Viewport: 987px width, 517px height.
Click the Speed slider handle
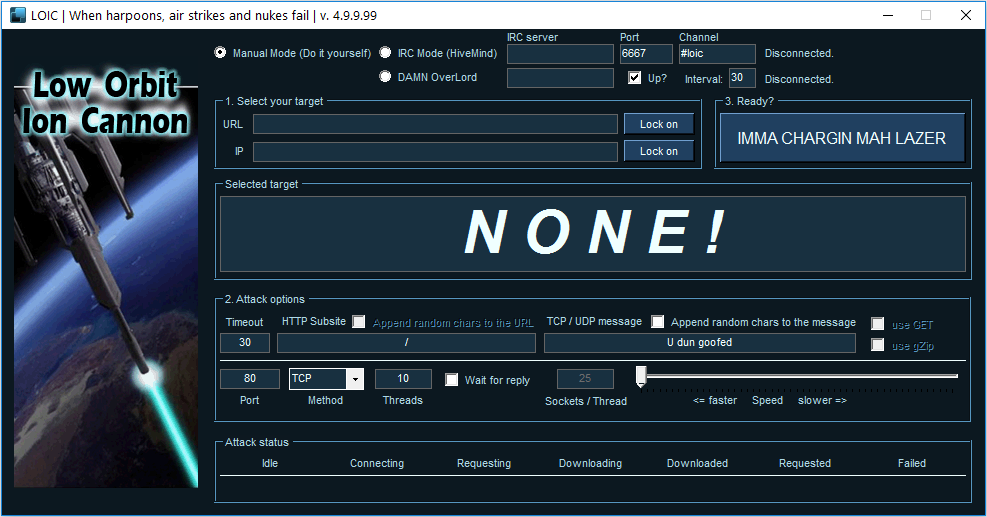pyautogui.click(x=641, y=376)
